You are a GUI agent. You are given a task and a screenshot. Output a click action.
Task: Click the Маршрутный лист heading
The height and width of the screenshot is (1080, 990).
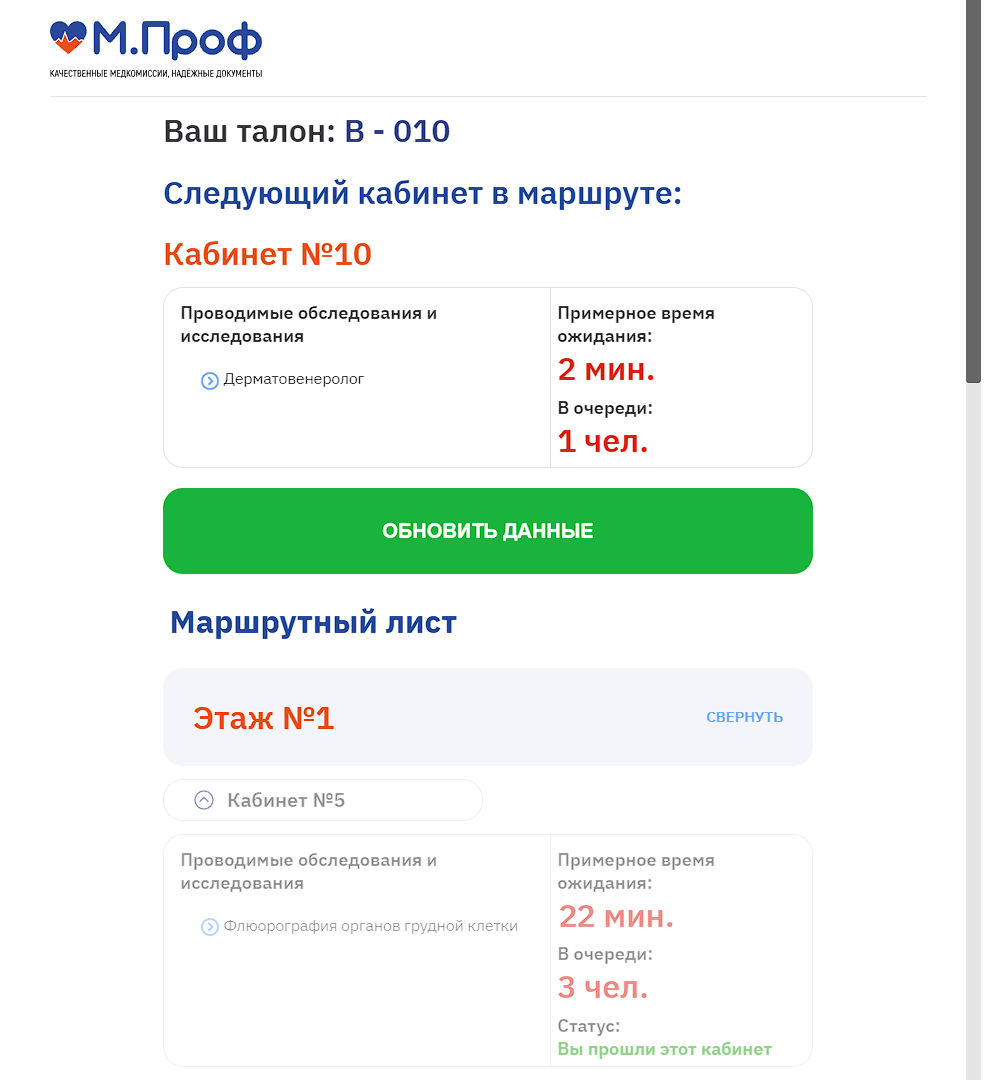[x=313, y=622]
